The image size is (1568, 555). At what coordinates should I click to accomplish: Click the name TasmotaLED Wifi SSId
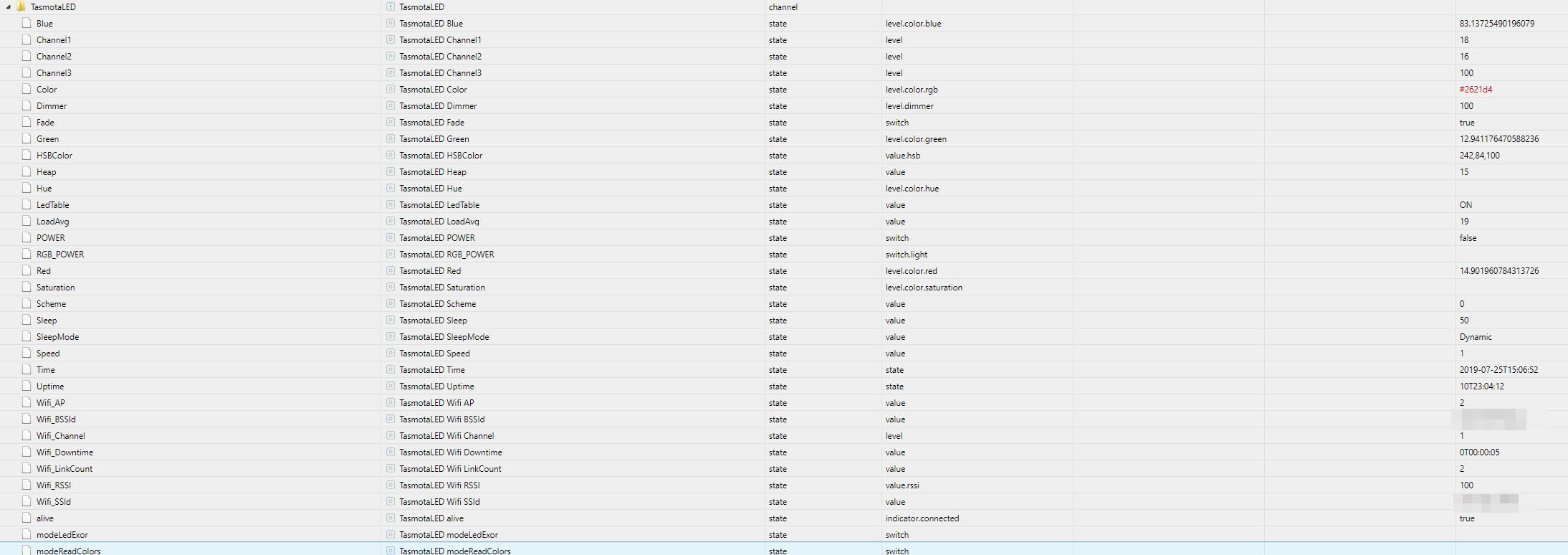point(440,501)
